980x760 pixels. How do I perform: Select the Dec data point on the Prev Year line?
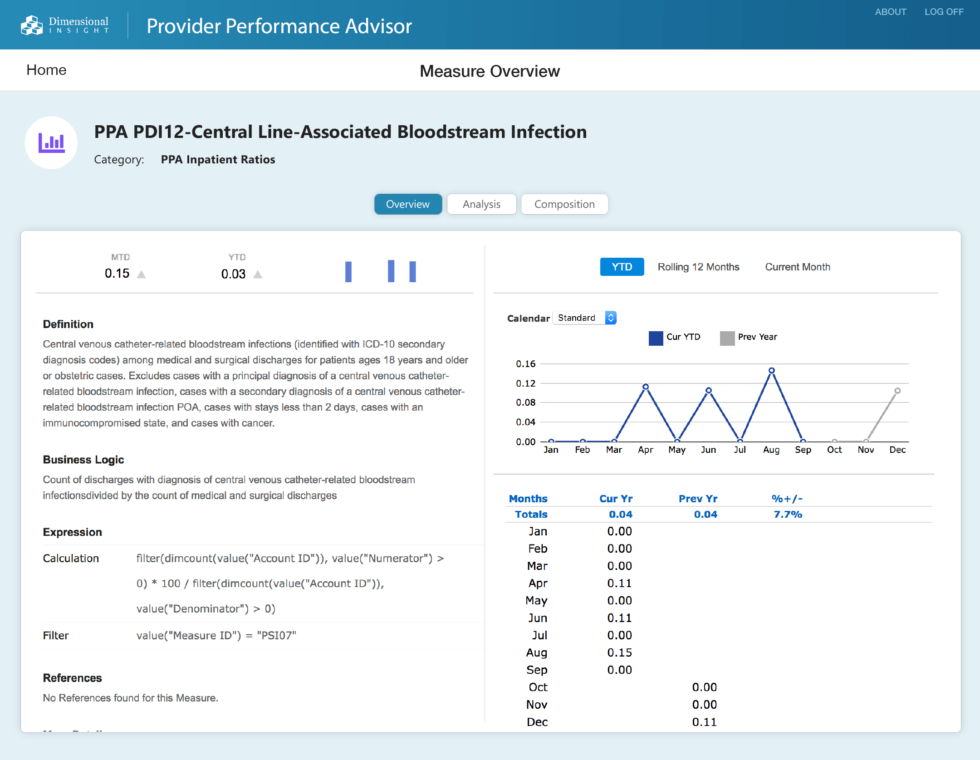click(897, 390)
